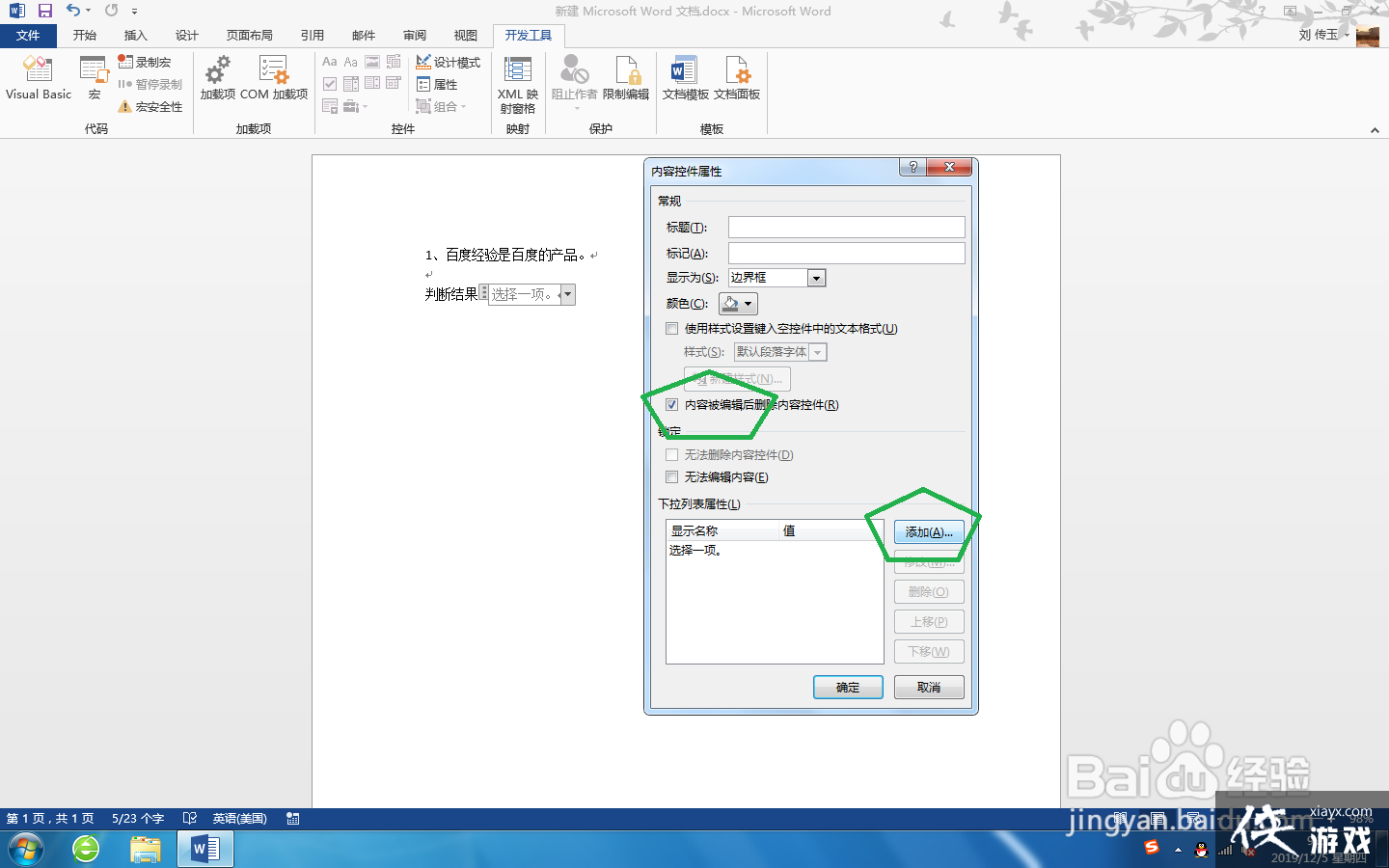Viewport: 1389px width, 868px height.
Task: Insert a drop-down list content control
Action: (x=372, y=84)
